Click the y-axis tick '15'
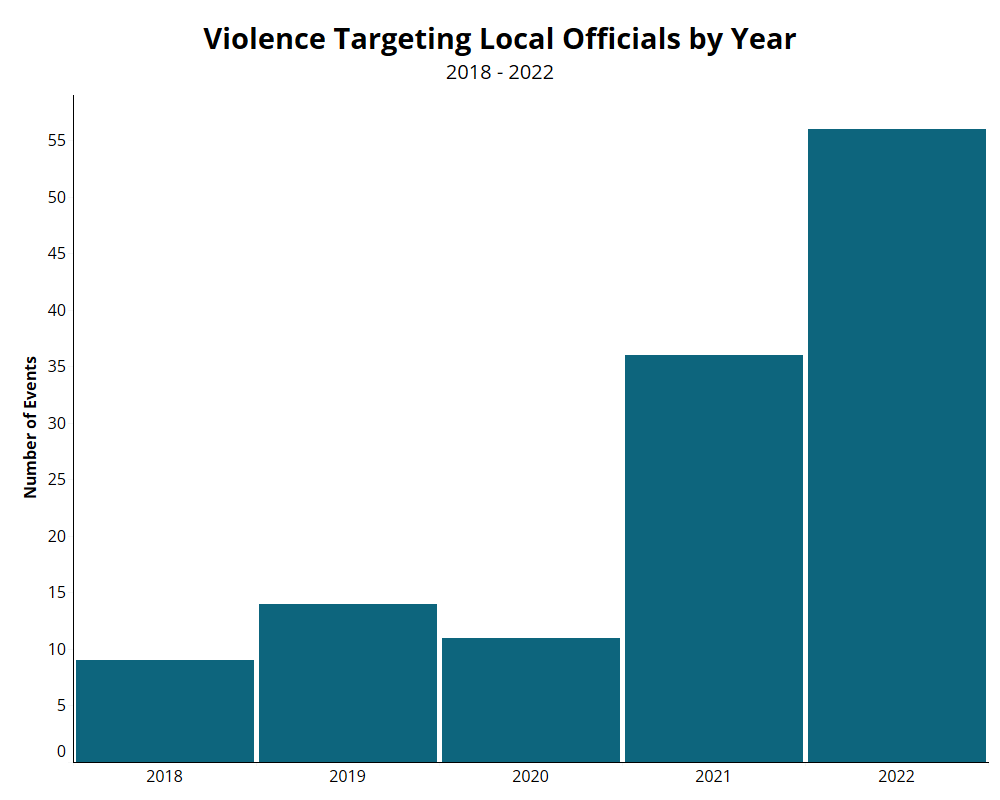 tap(57, 593)
